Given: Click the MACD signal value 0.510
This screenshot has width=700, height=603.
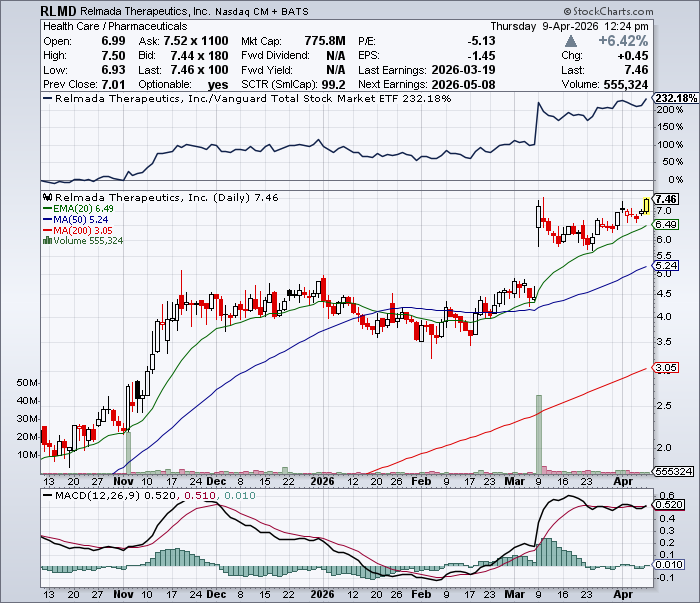Looking at the screenshot, I should tap(200, 495).
